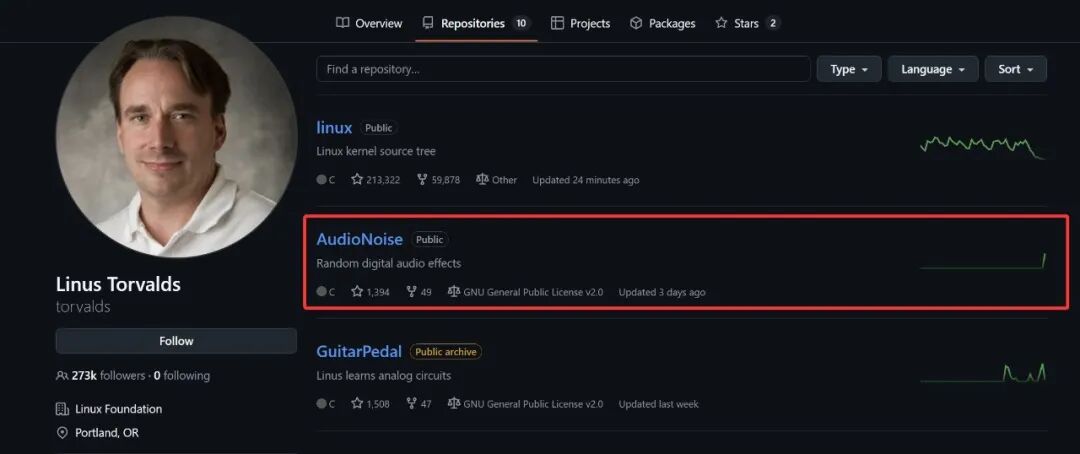
Task: Click the followers people icon
Action: click(63, 376)
